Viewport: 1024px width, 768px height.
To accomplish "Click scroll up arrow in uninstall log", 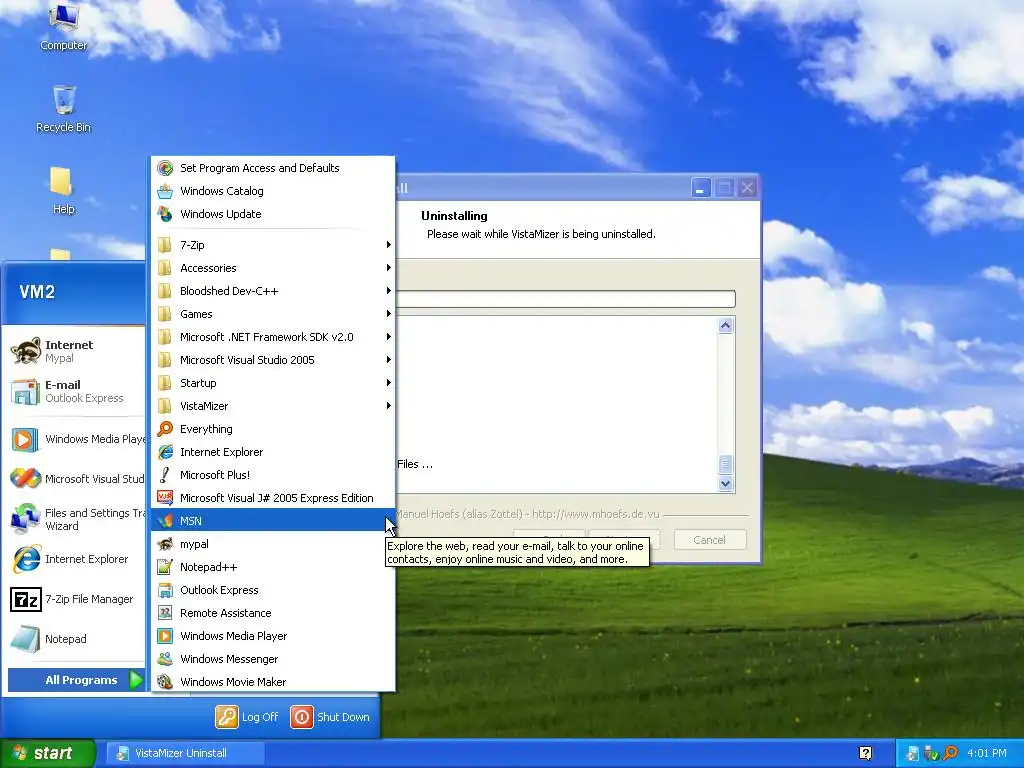I will click(x=726, y=326).
